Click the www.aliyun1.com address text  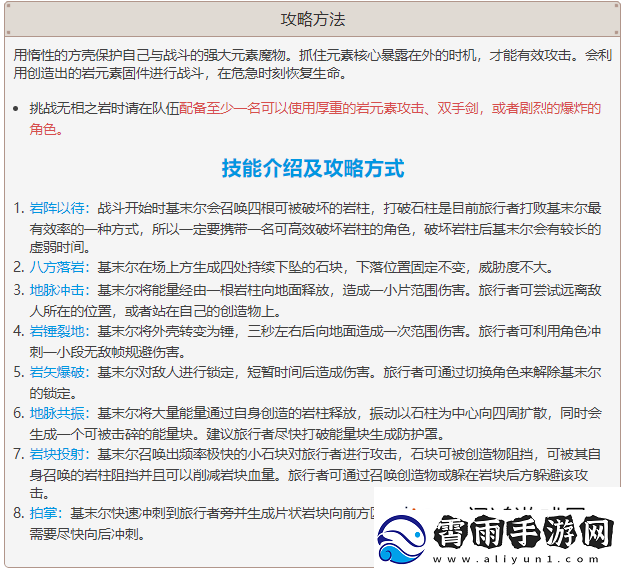pyautogui.click(x=517, y=559)
